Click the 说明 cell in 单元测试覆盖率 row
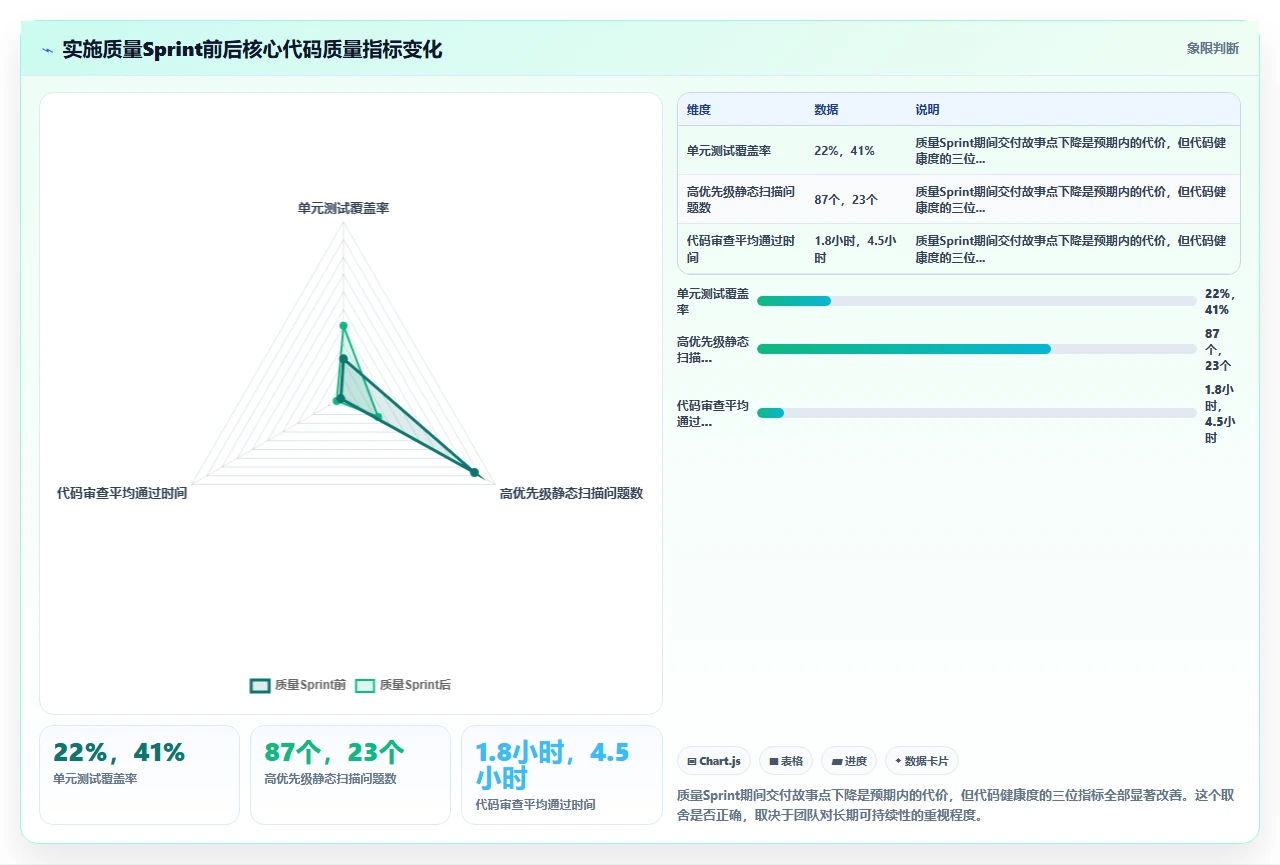The height and width of the screenshot is (865, 1280). 1071,151
